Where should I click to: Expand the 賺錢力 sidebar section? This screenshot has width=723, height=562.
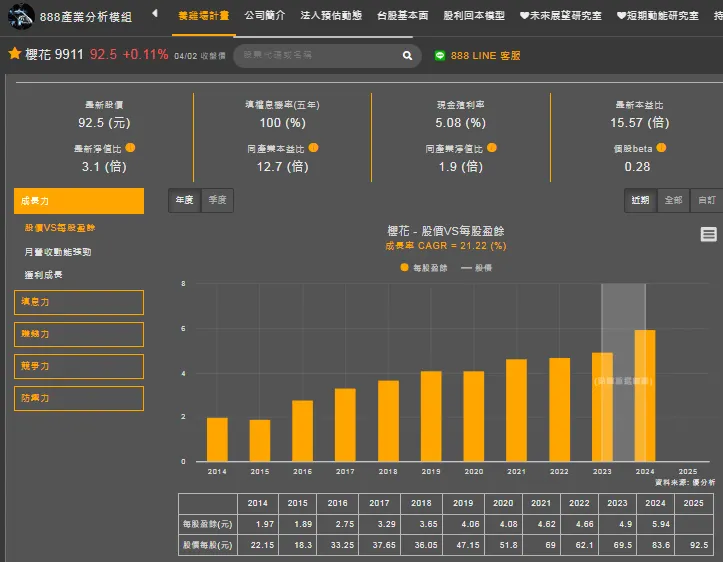[x=79, y=334]
